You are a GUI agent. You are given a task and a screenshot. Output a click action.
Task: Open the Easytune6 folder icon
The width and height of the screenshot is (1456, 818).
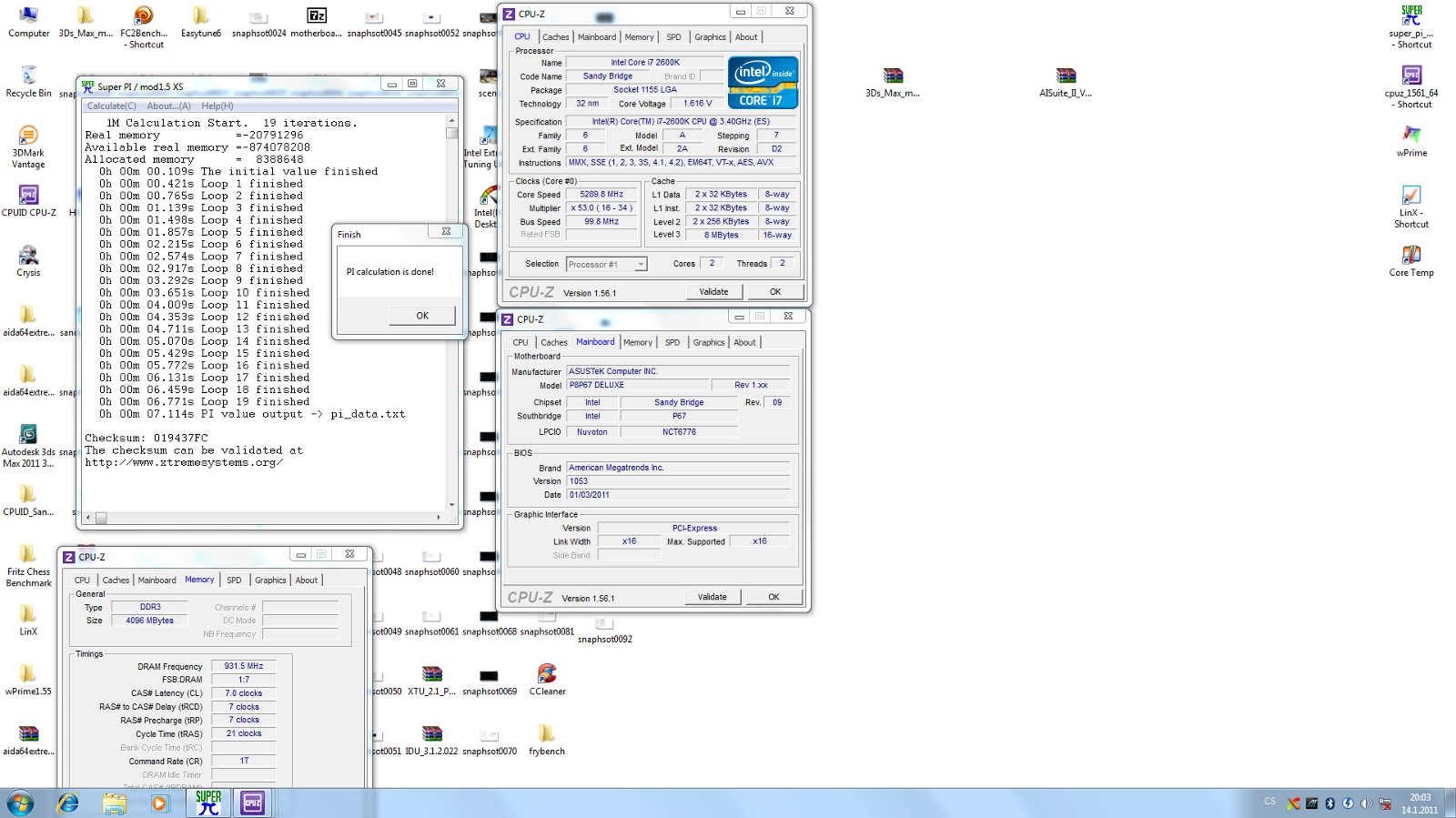[201, 22]
